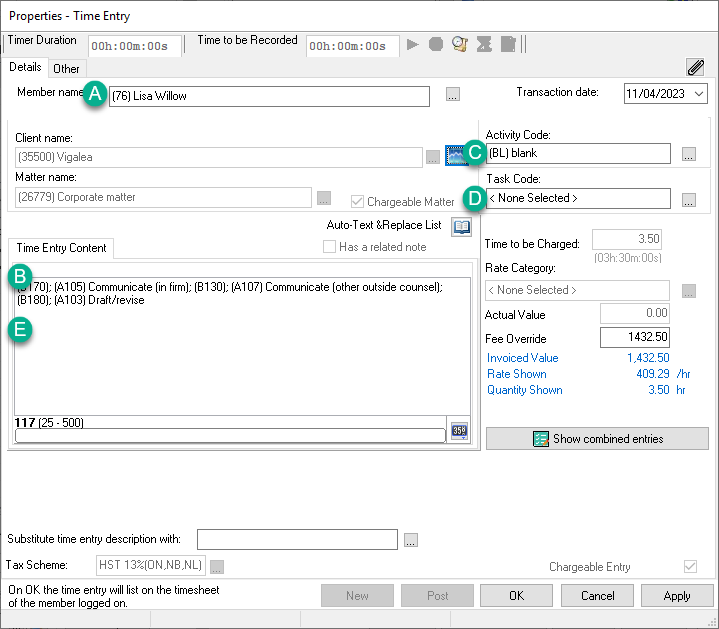Click the Apply button
Screen dimensions: 719x629
pyautogui.click(x=677, y=596)
